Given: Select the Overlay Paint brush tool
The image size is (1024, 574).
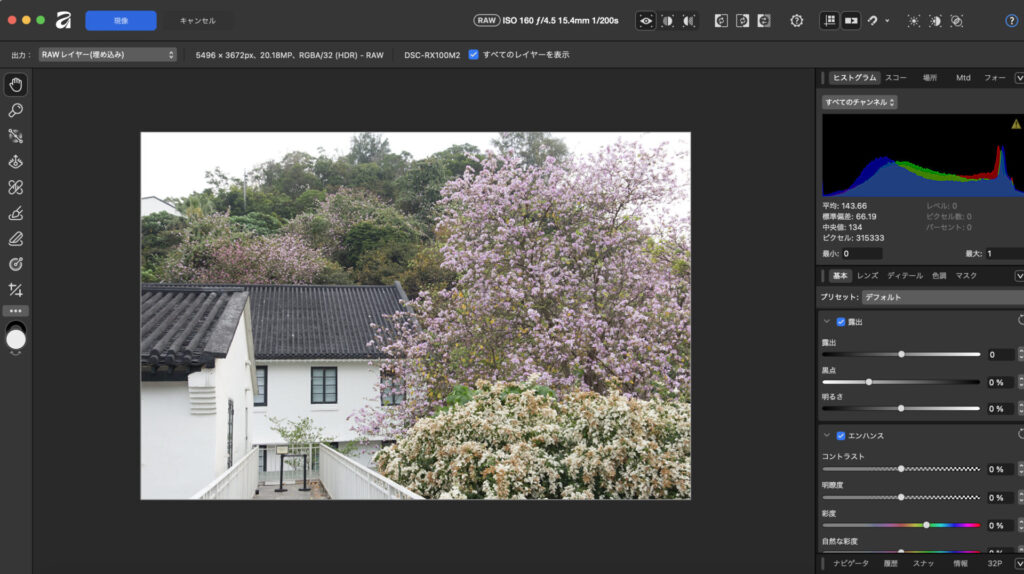Looking at the screenshot, I should 16,213.
